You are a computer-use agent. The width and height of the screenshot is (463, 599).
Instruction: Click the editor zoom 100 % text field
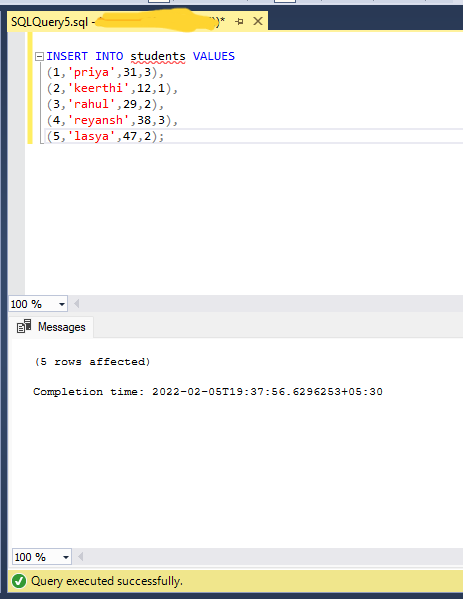(33, 304)
